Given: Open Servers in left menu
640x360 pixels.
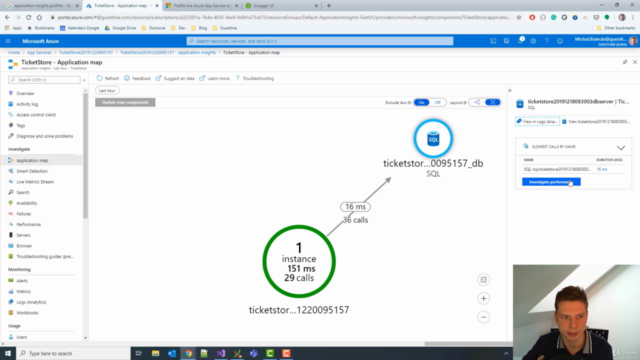Looking at the screenshot, I should point(23,235).
